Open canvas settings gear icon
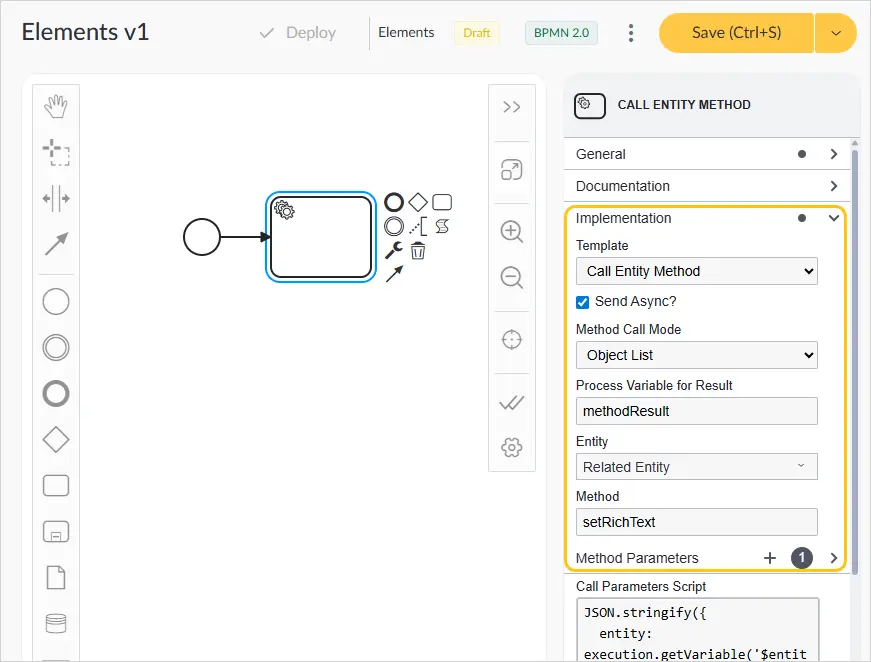Image resolution: width=871 pixels, height=662 pixels. click(x=512, y=447)
